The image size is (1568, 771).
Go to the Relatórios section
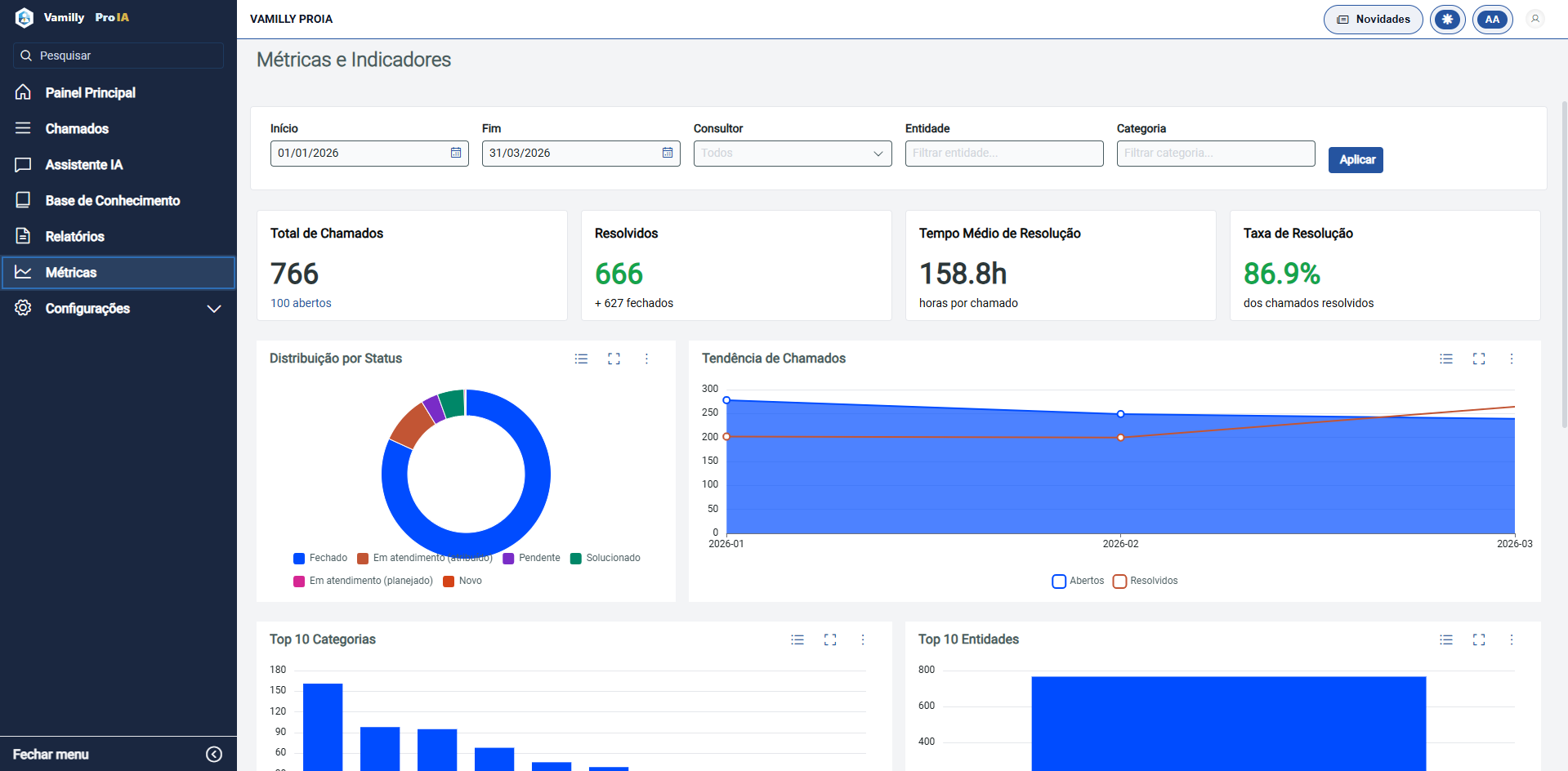click(x=78, y=236)
